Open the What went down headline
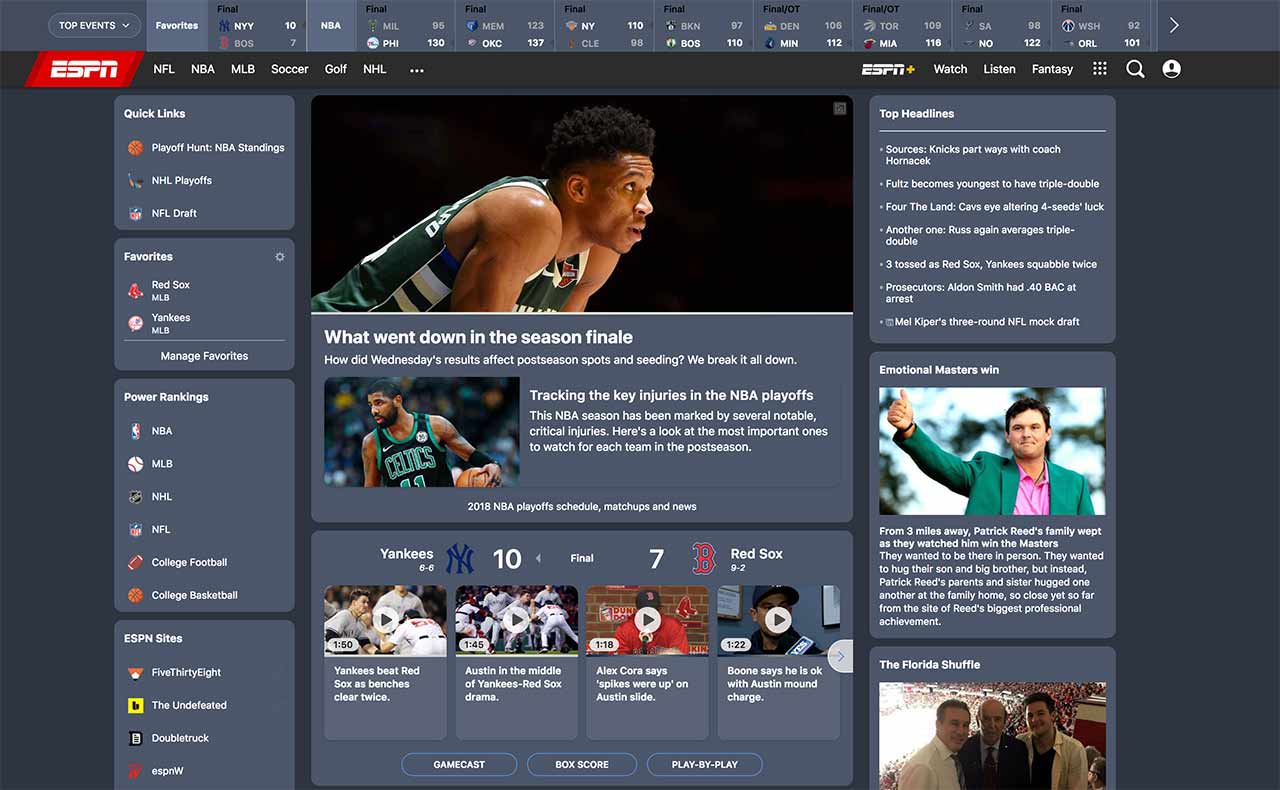This screenshot has height=790, width=1280. 478,337
